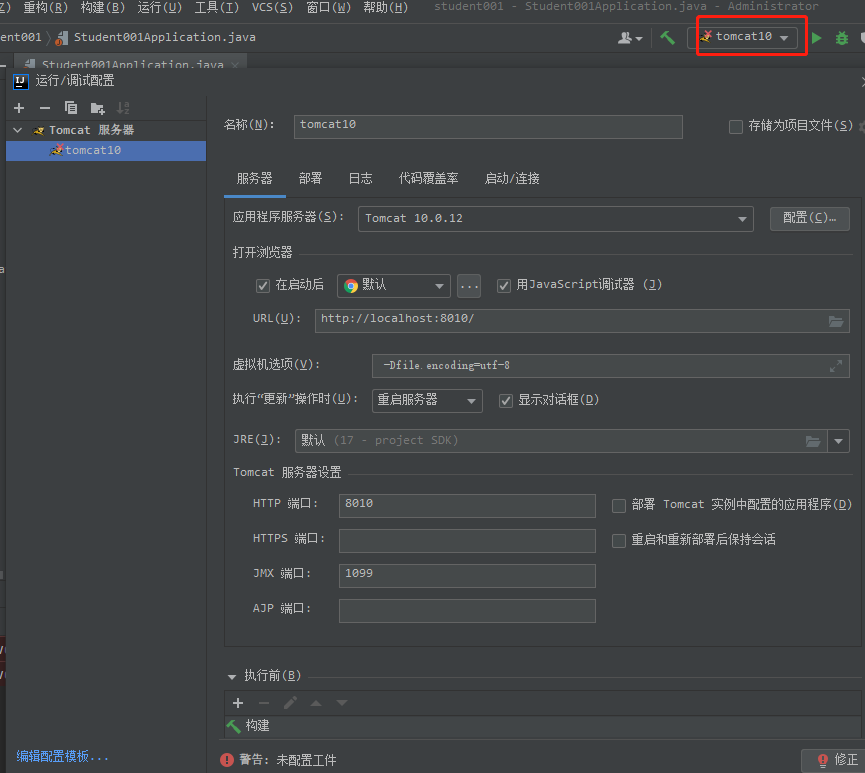The height and width of the screenshot is (773, 865).
Task: Open the browser 默认 dropdown
Action: (x=394, y=286)
